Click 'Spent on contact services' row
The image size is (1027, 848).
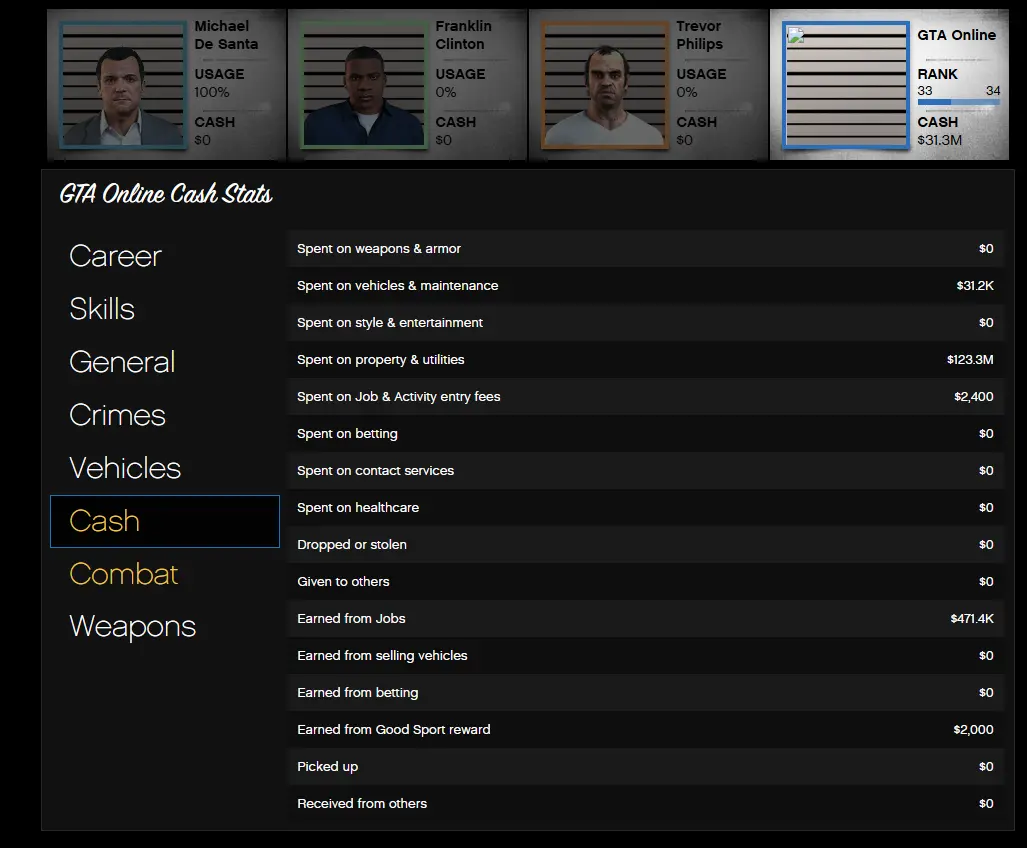pos(645,471)
